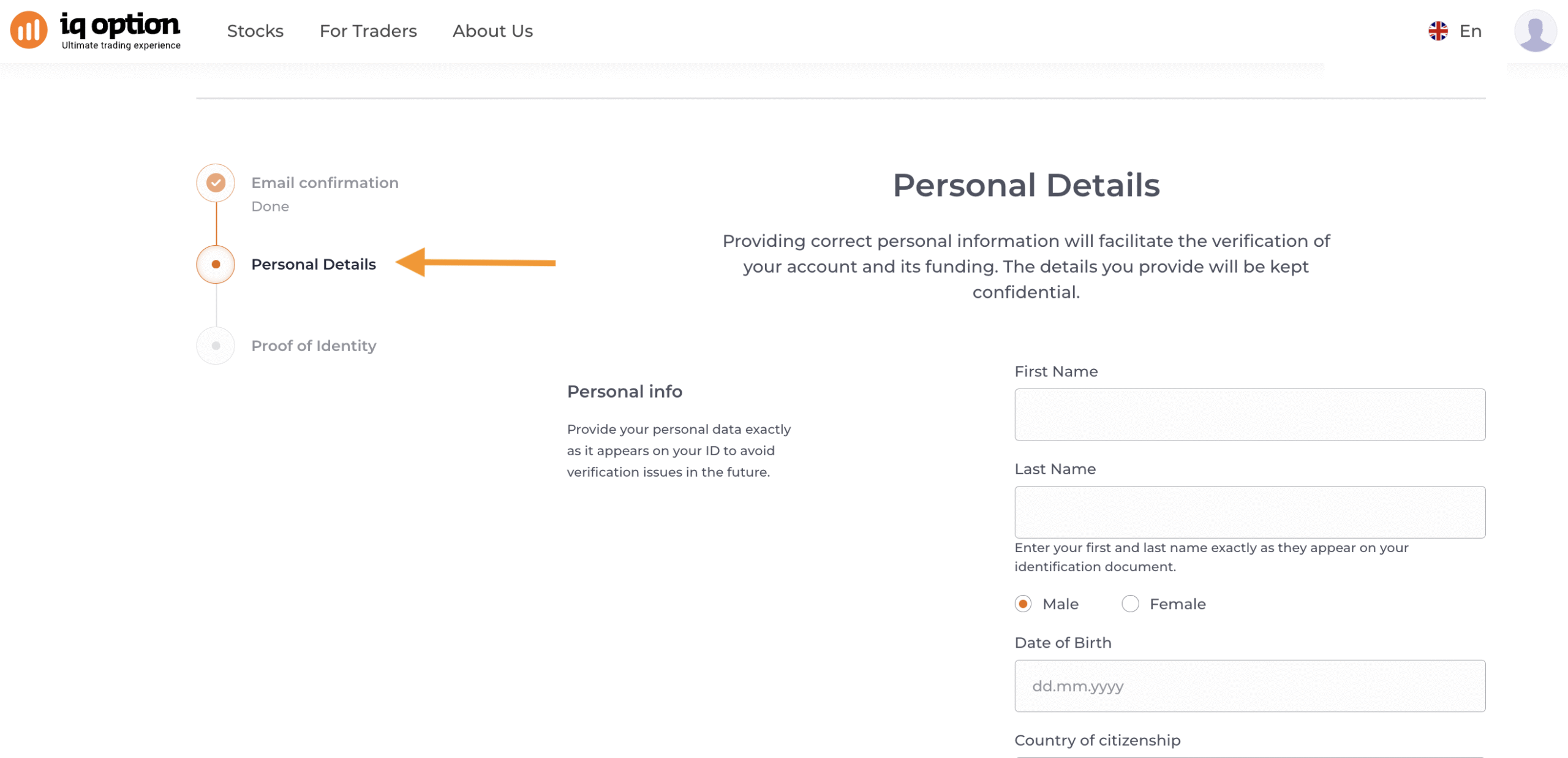Go to Proof of Identity step
The image size is (1568, 758).
click(314, 346)
